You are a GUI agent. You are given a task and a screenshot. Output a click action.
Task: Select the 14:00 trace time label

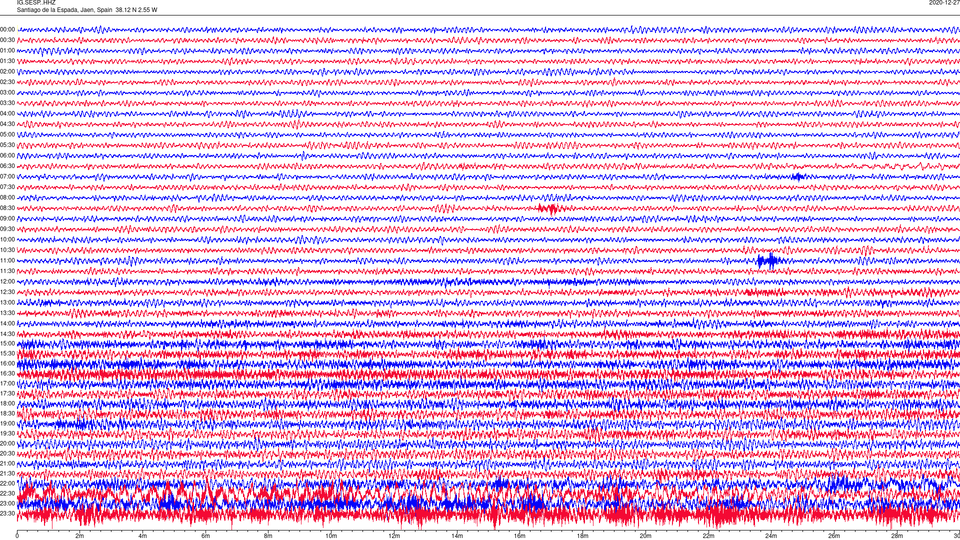point(7,323)
